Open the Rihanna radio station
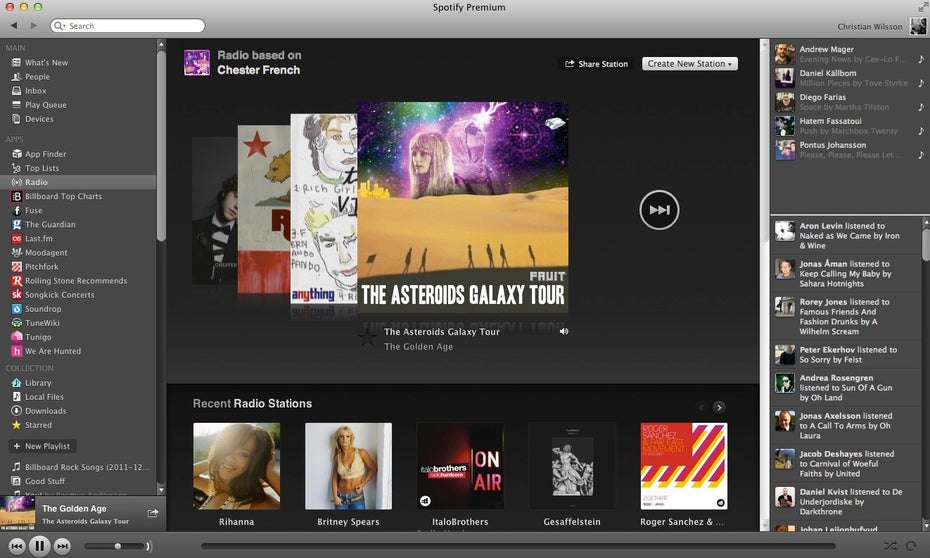930x558 pixels. [236, 466]
